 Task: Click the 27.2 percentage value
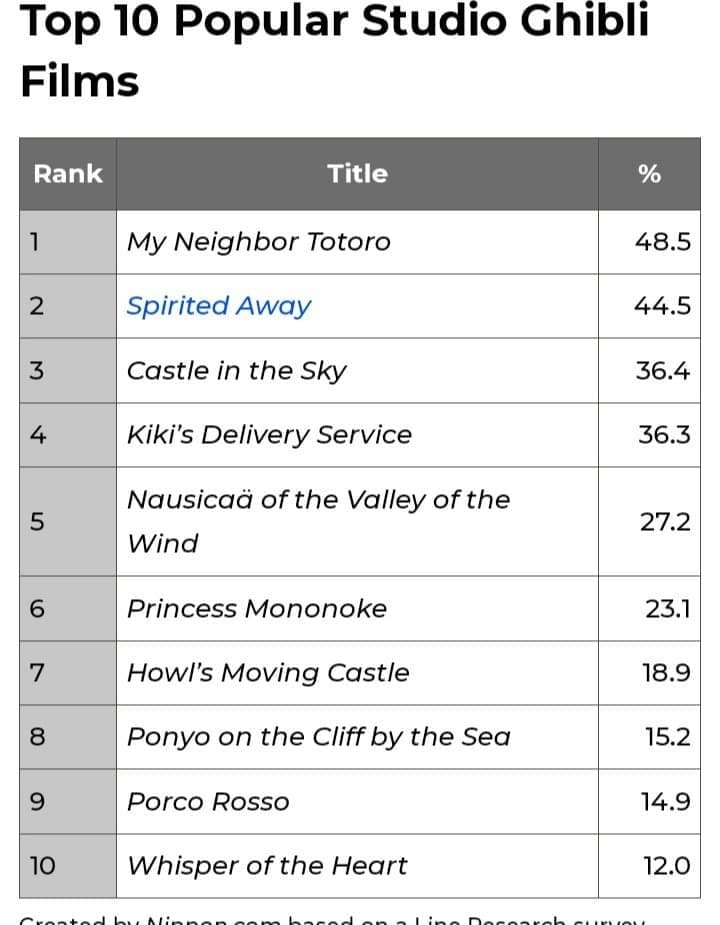[x=664, y=521]
